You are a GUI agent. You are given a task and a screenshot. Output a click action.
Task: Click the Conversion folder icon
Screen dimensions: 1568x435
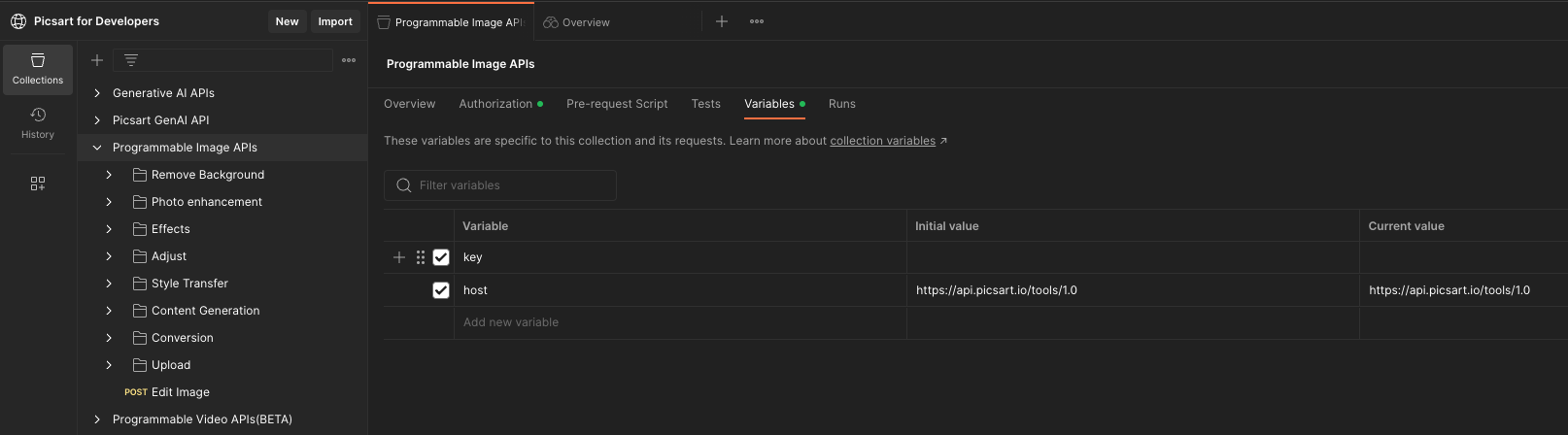tap(140, 338)
